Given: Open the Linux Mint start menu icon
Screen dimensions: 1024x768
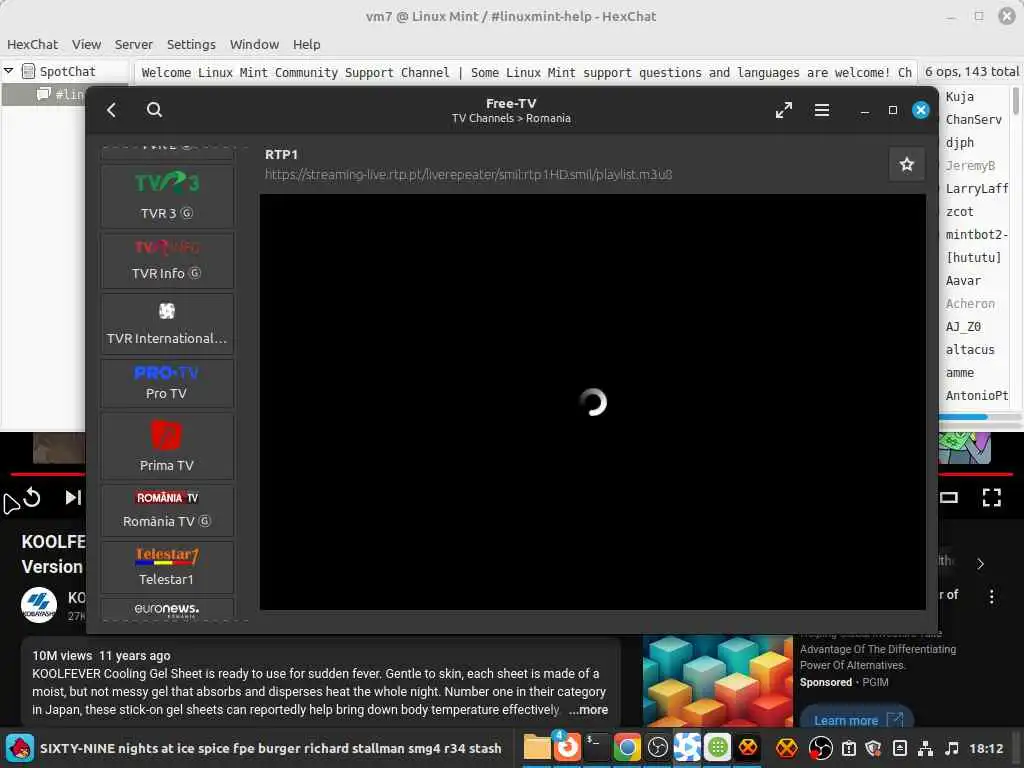Looking at the screenshot, I should [20, 748].
